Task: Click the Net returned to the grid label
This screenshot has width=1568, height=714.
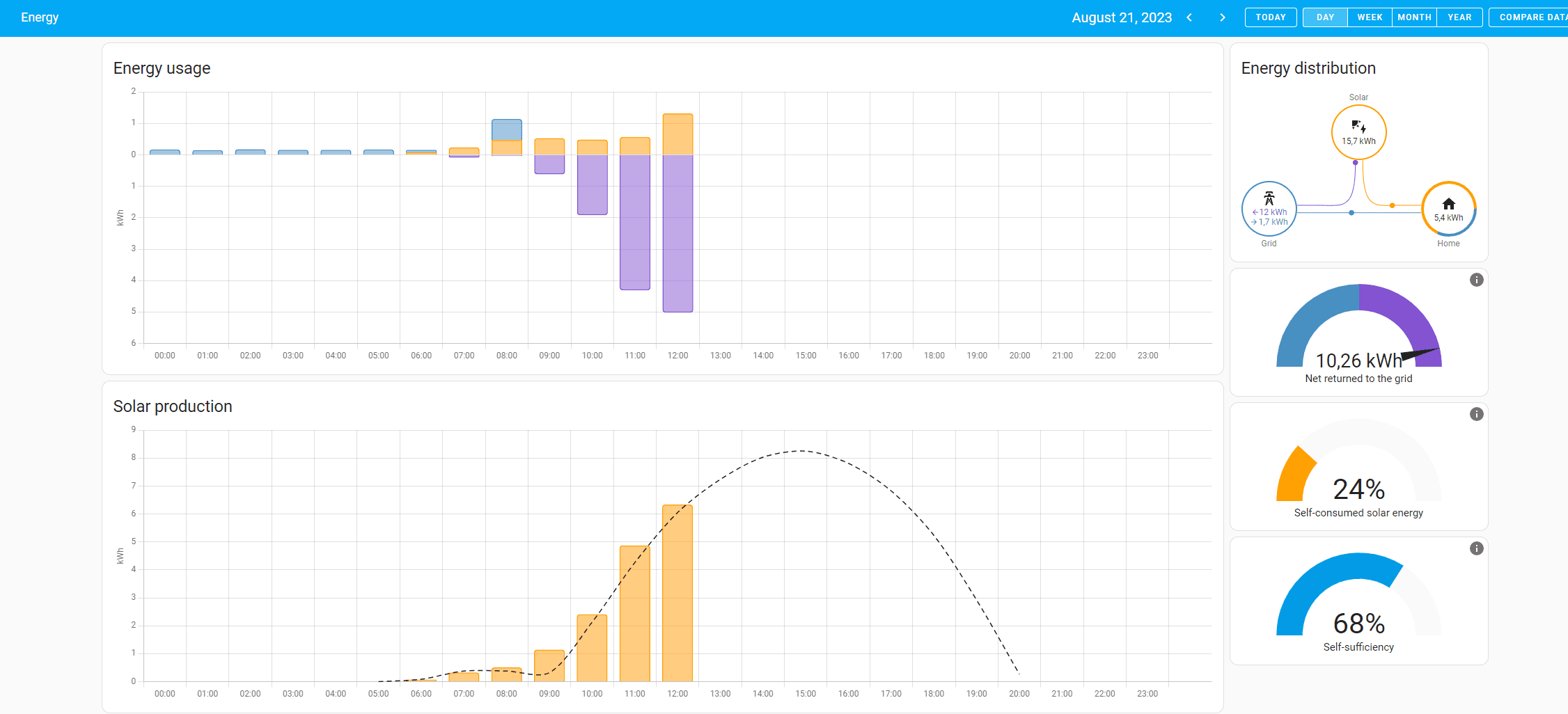Action: 1358,379
